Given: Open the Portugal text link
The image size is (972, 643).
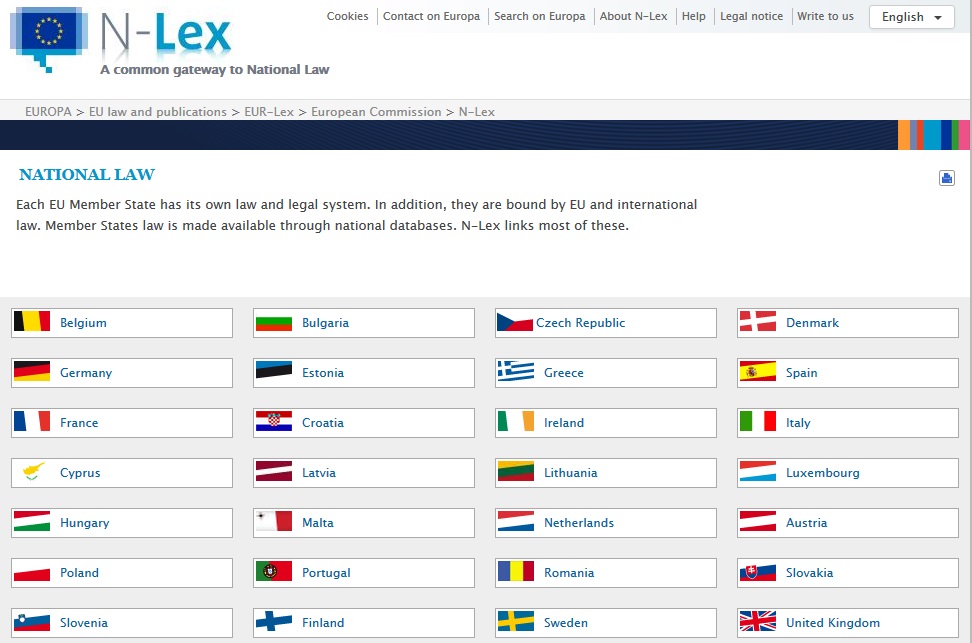Looking at the screenshot, I should (326, 573).
